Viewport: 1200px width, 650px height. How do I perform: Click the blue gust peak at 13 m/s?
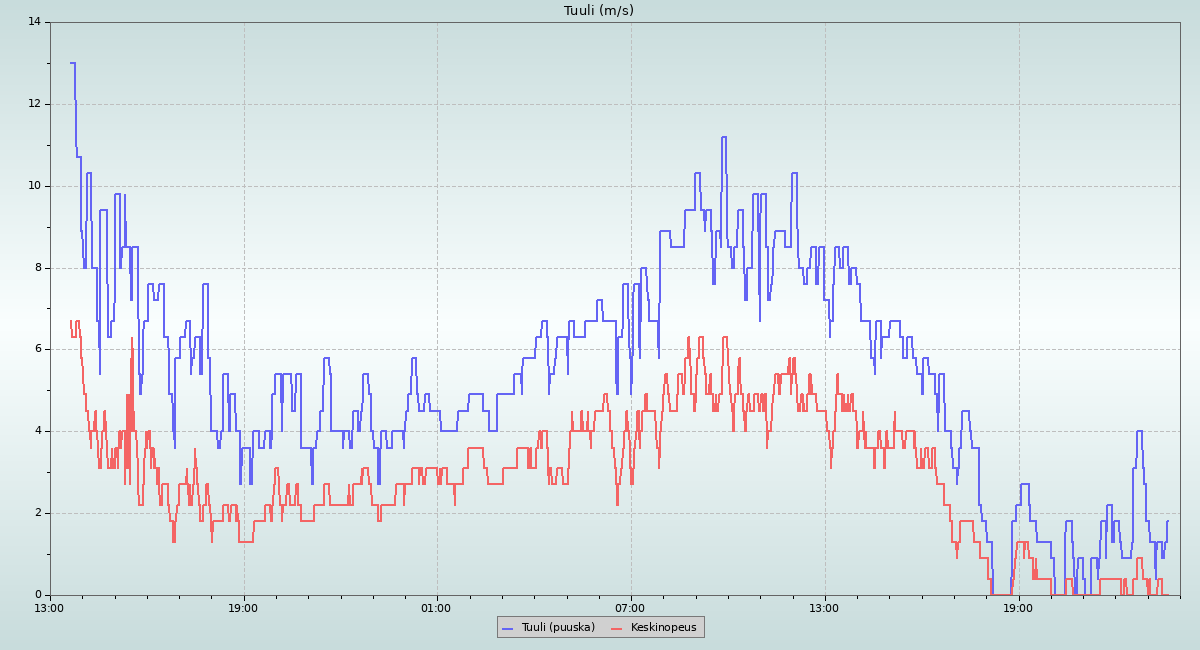click(x=72, y=63)
